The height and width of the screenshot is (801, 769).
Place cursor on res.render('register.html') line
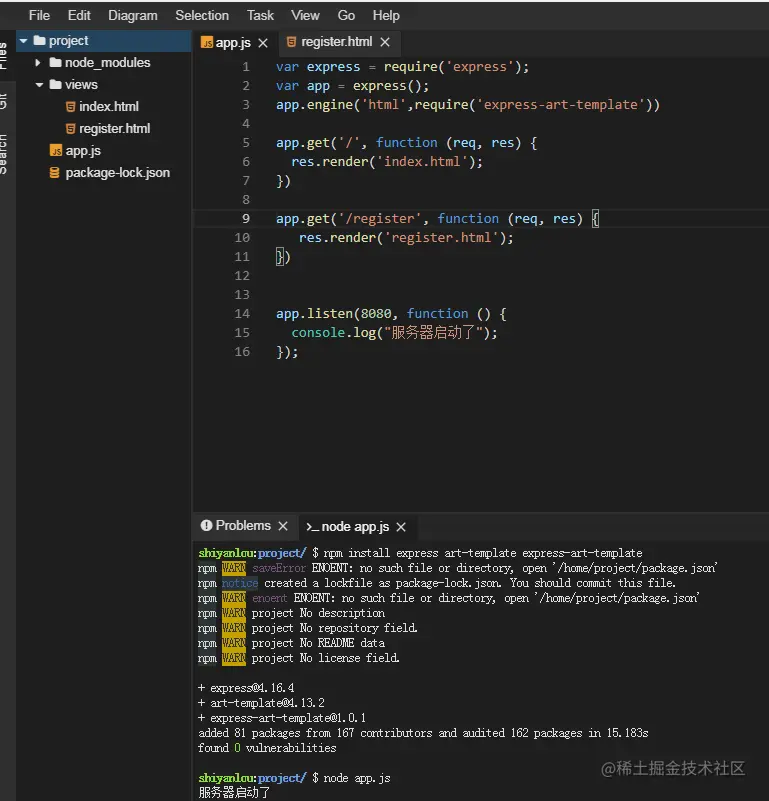point(406,238)
